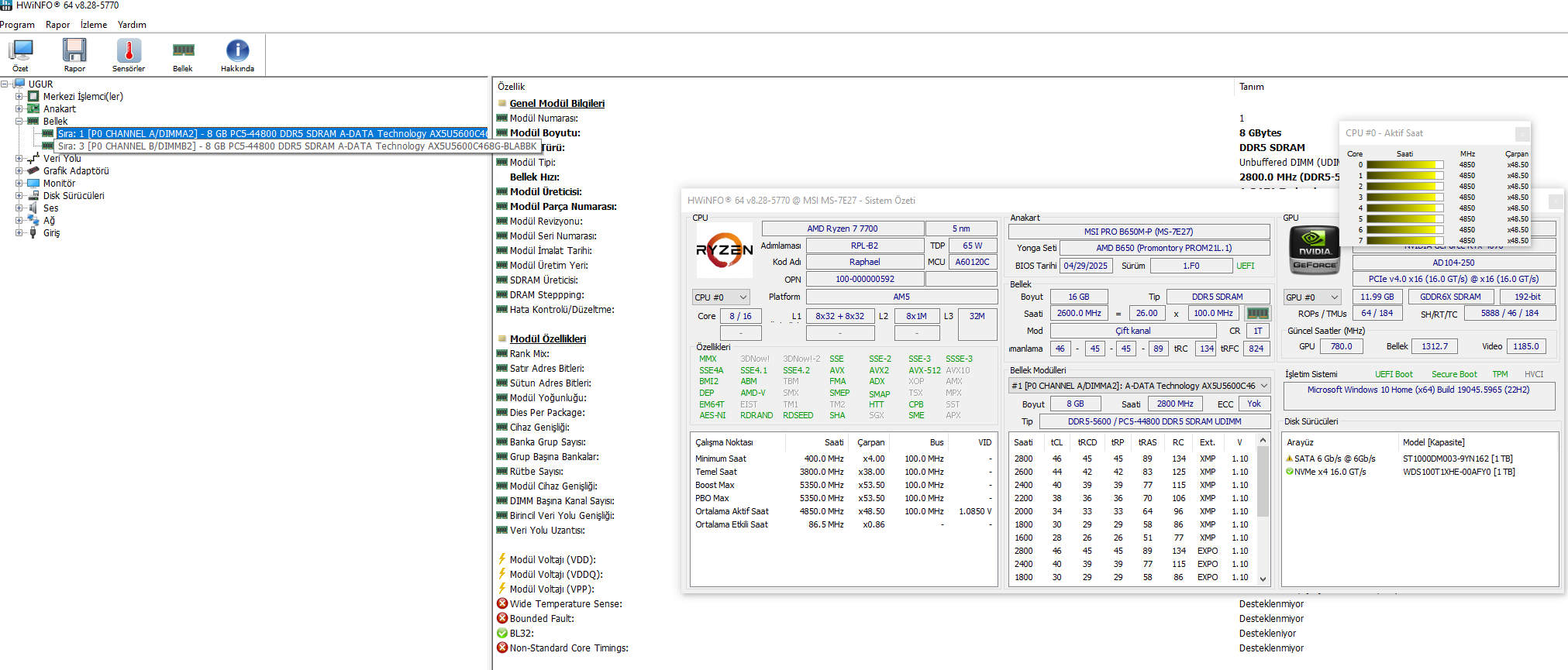
Task: Collapse the UGUR root tree node
Action: (5, 84)
